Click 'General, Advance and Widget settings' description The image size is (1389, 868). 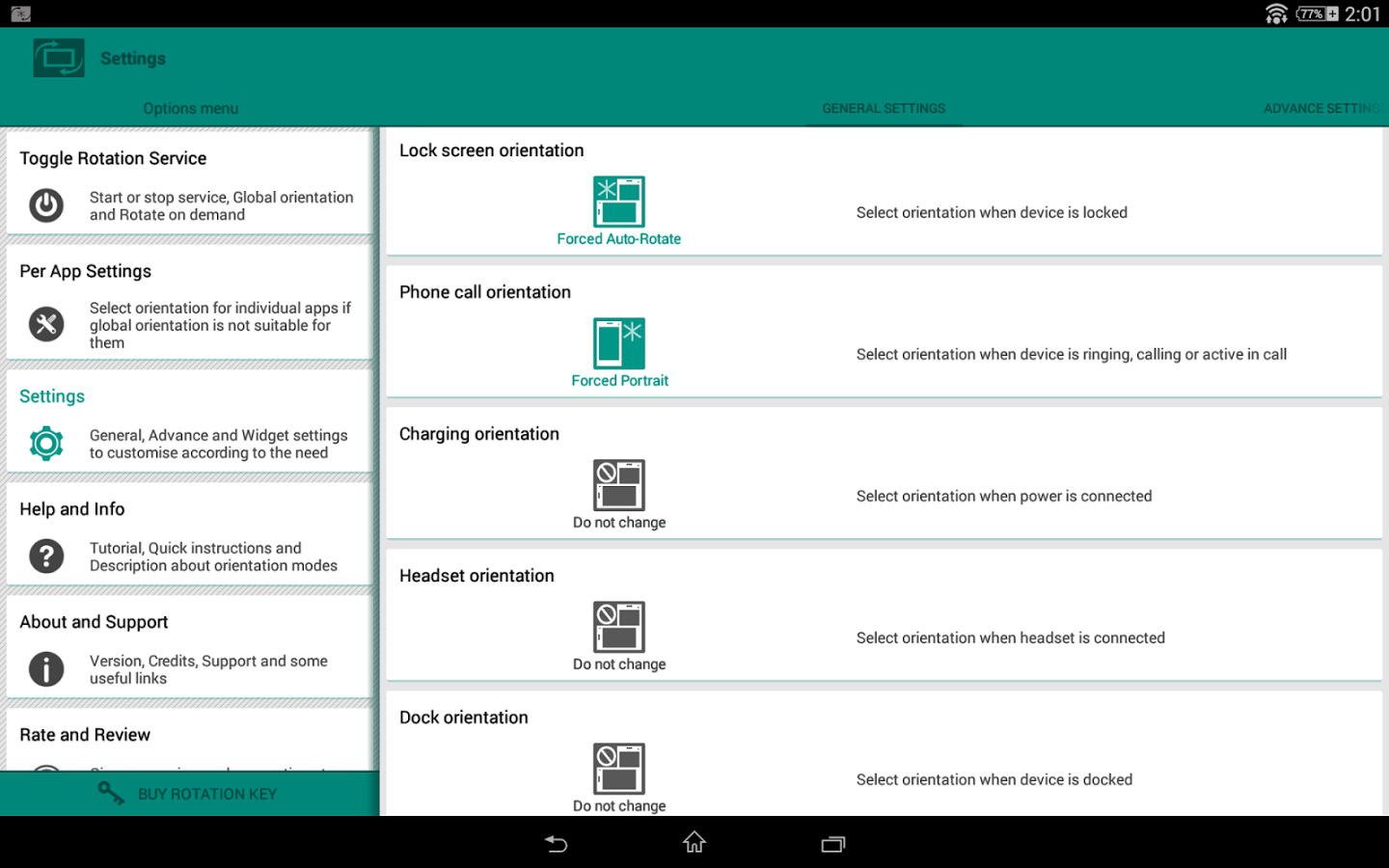[219, 444]
